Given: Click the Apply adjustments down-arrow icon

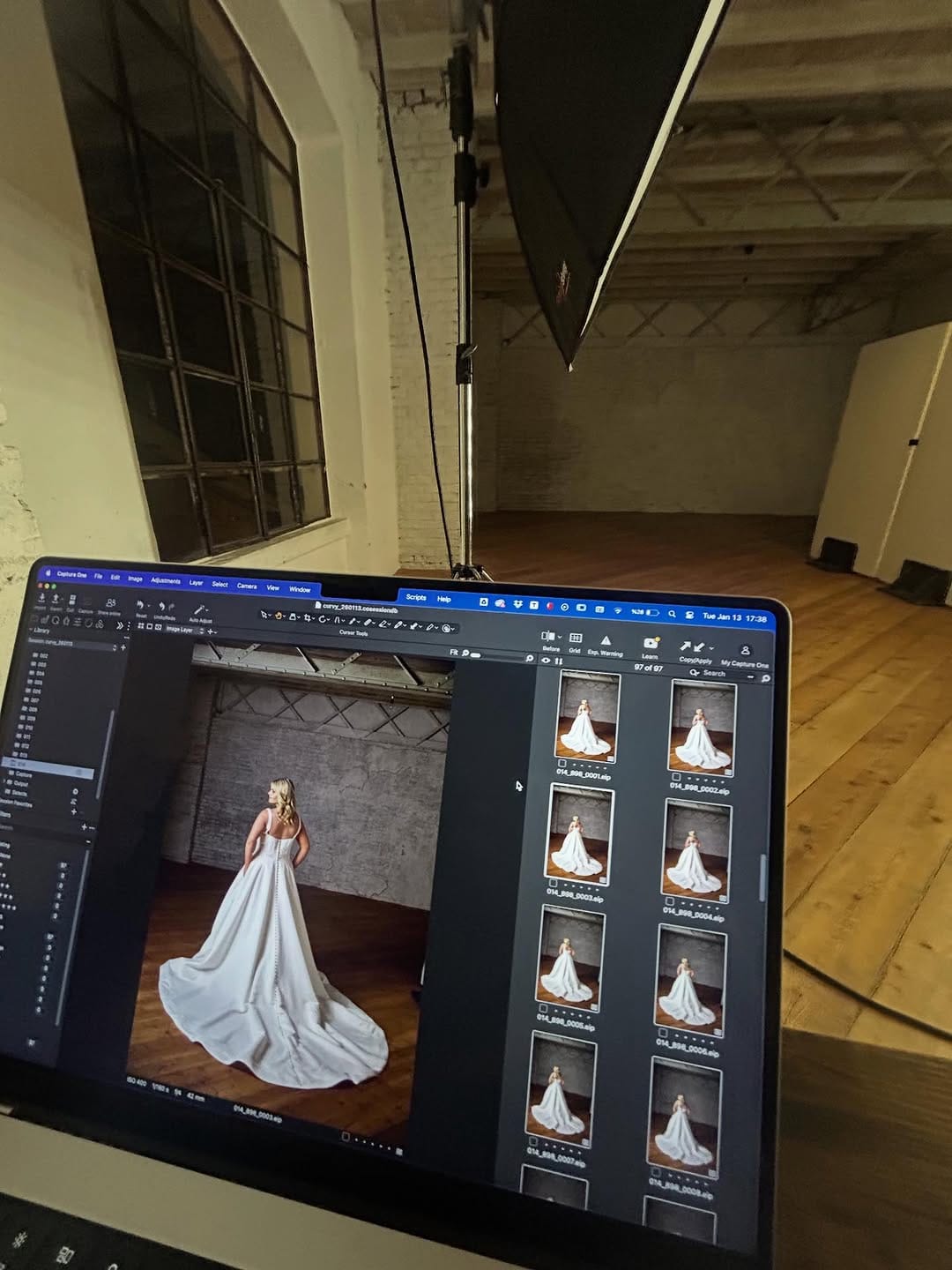Looking at the screenshot, I should [699, 646].
